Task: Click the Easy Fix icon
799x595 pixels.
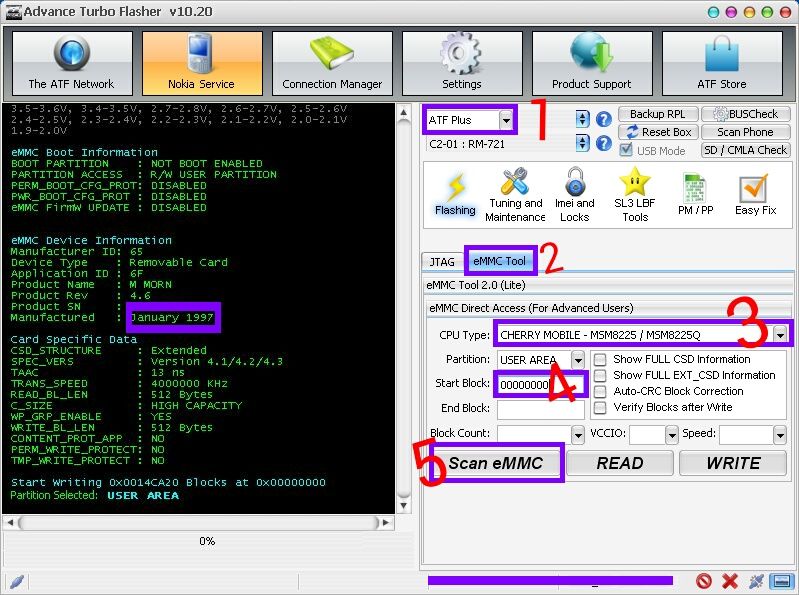Action: [x=755, y=194]
